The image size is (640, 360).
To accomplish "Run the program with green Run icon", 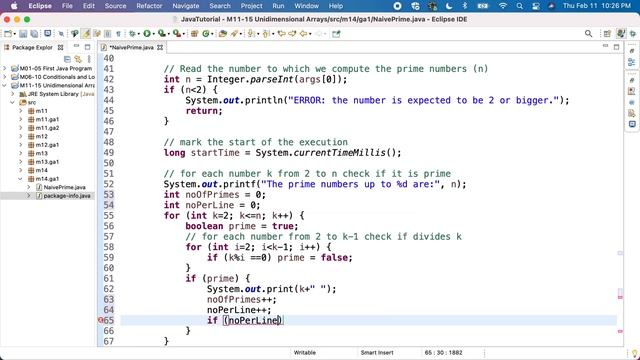I will pyautogui.click(x=147, y=34).
